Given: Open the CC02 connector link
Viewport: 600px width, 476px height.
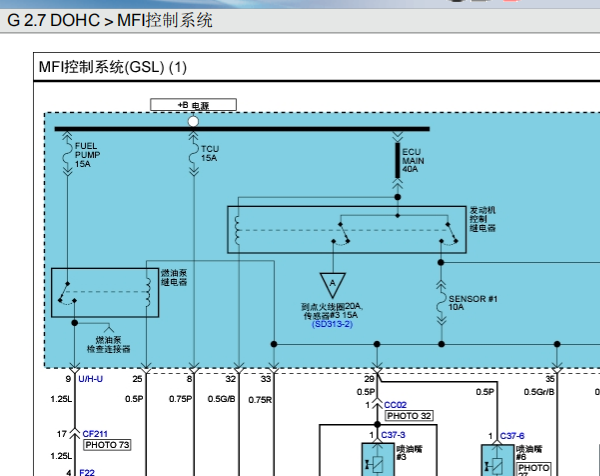Looking at the screenshot, I should (395, 405).
